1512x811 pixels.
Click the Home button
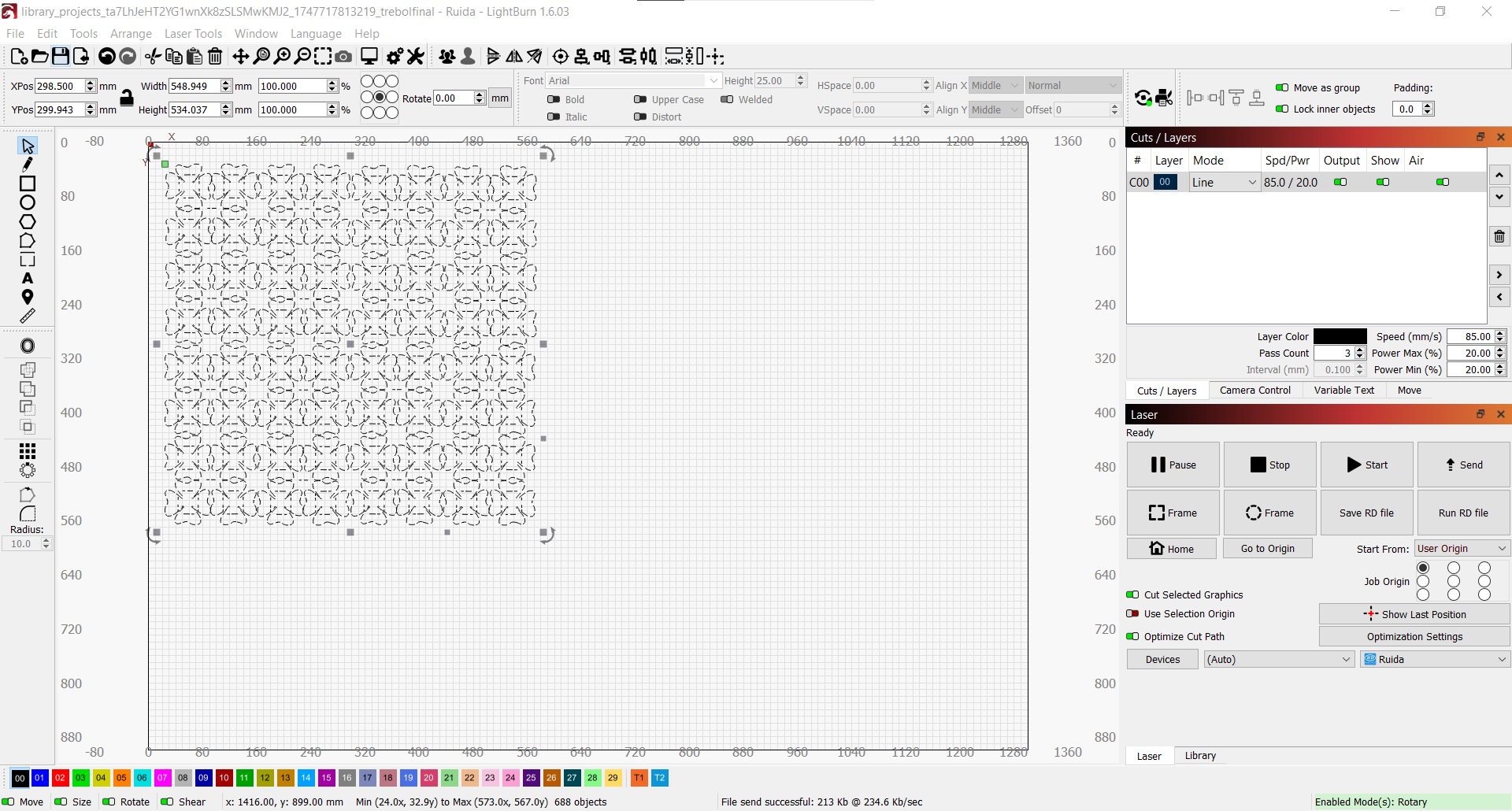point(1171,549)
